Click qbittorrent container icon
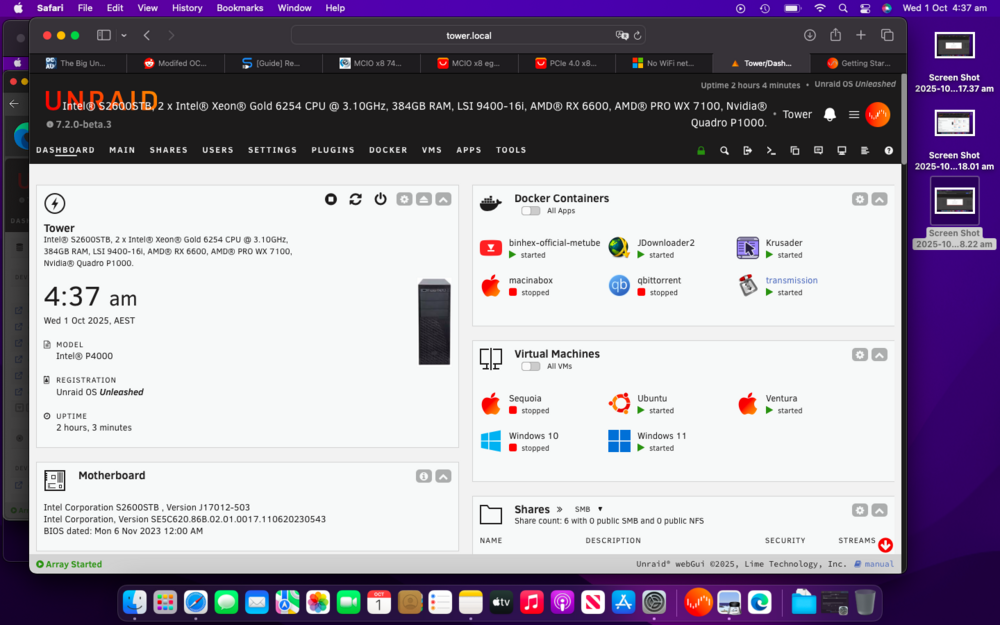 (619, 286)
